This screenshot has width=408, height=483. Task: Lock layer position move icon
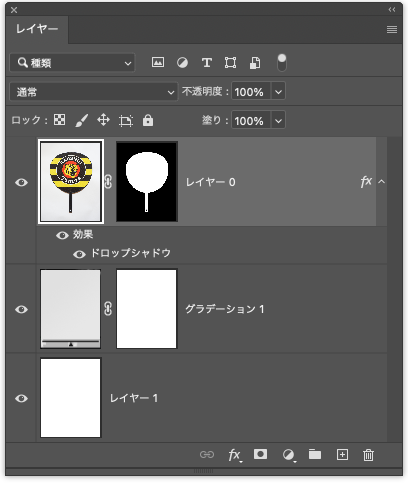(x=103, y=120)
